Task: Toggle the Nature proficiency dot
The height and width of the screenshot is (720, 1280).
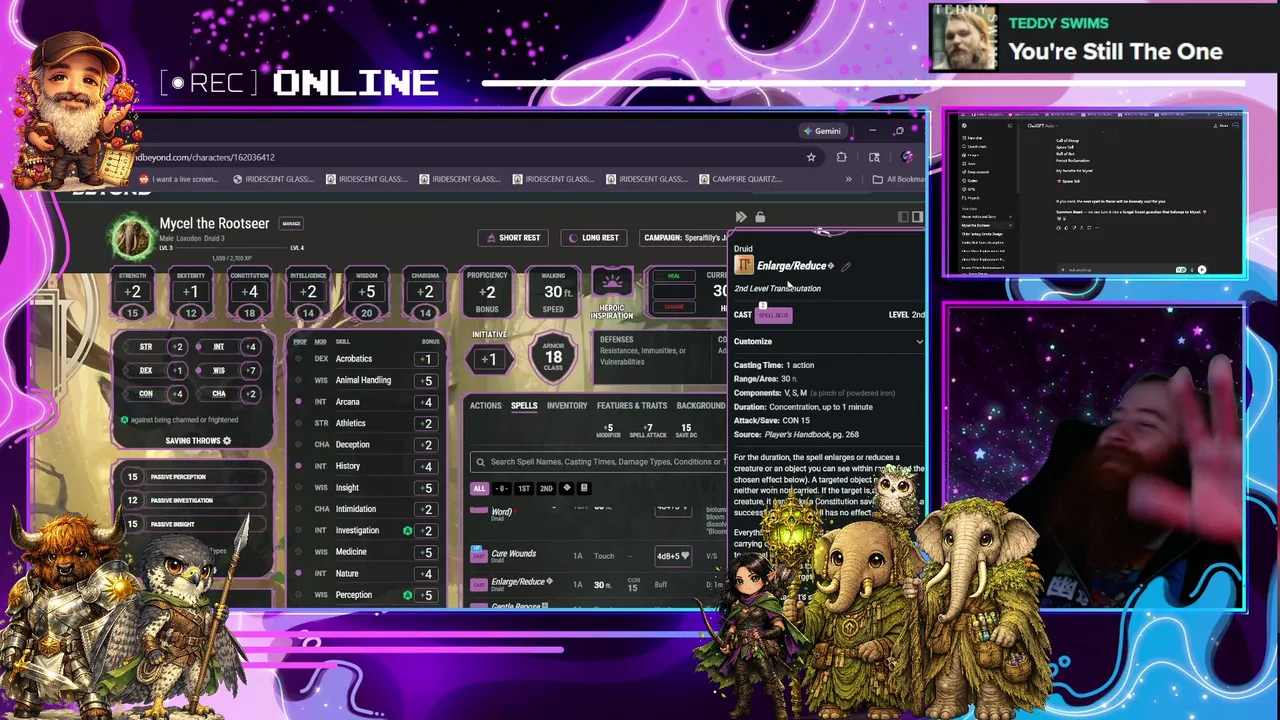Action: (x=298, y=574)
